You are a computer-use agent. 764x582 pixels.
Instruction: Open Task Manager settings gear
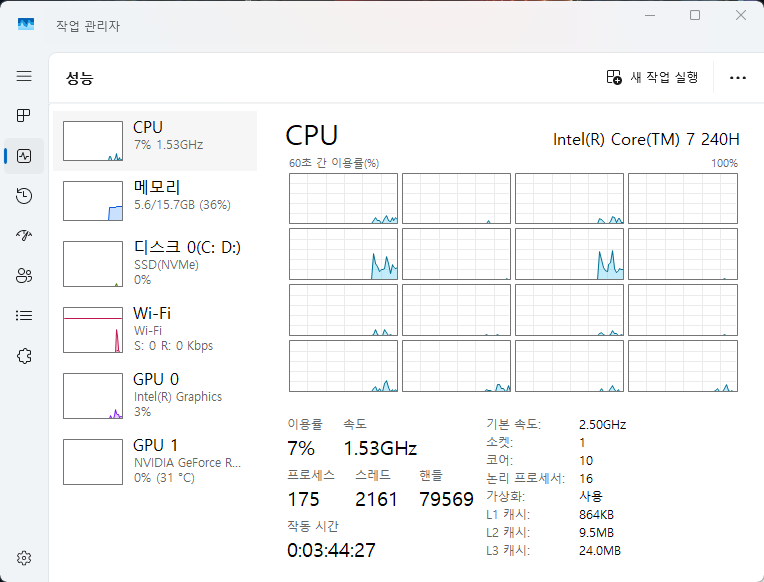point(24,558)
